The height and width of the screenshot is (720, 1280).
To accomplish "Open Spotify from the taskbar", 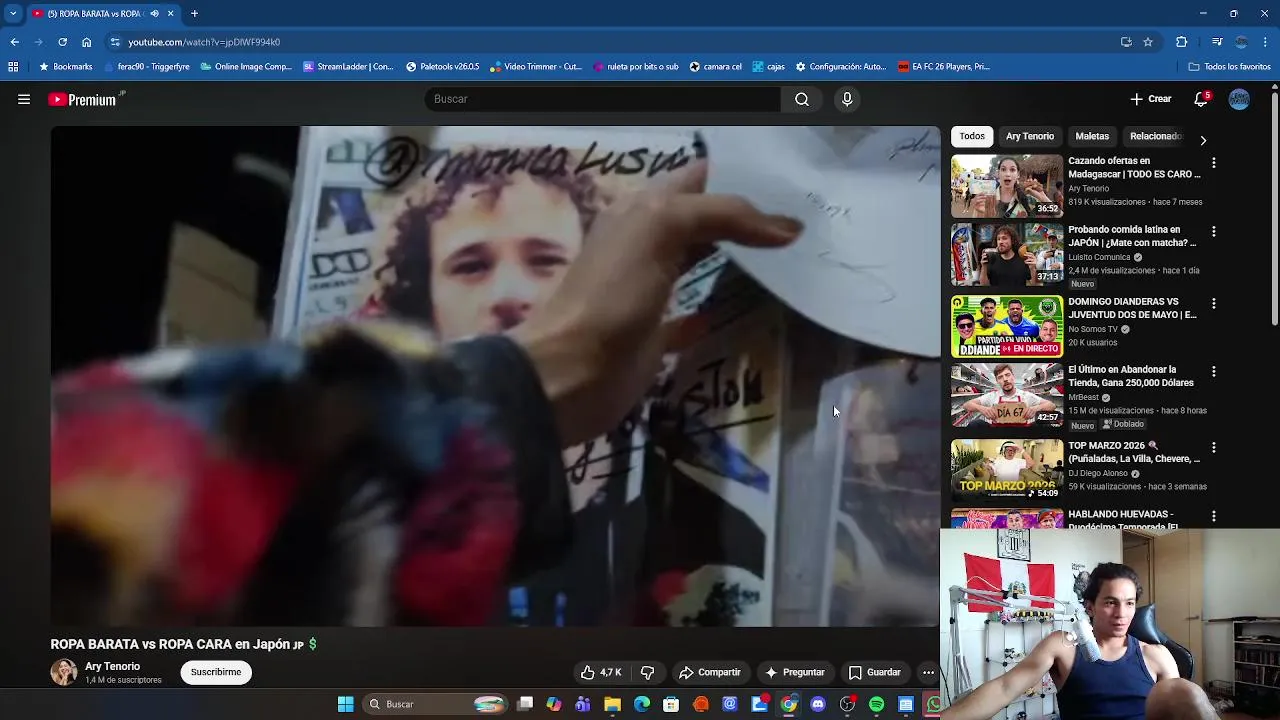I will point(876,704).
